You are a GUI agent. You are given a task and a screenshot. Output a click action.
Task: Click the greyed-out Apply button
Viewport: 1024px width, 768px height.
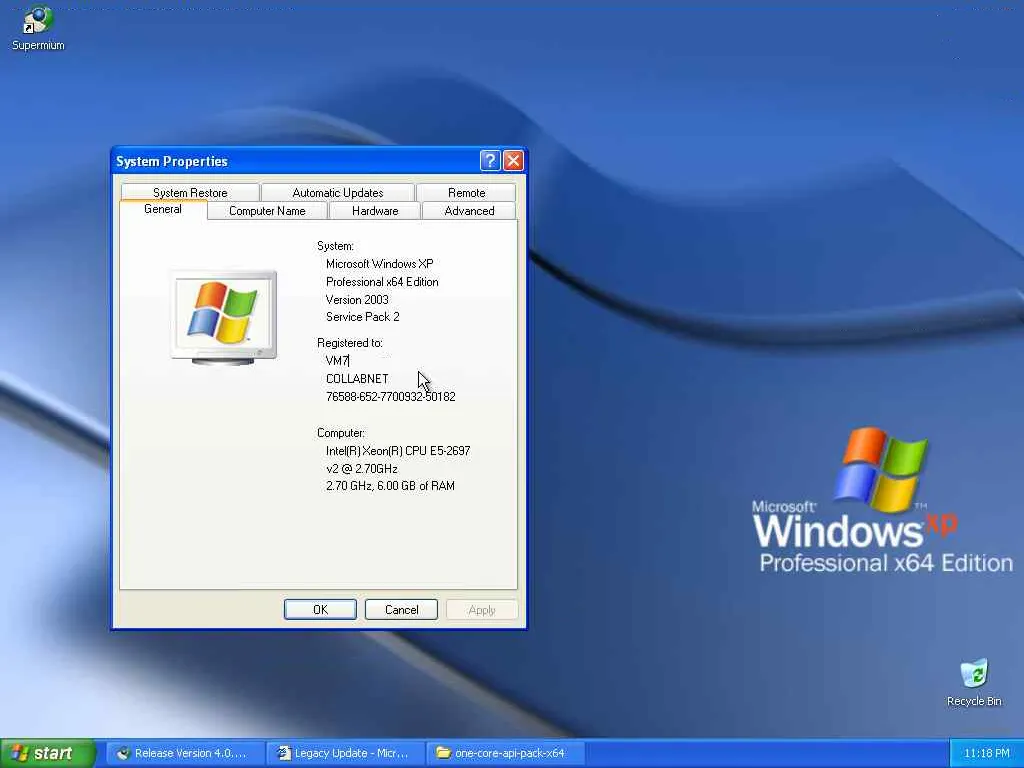click(482, 609)
